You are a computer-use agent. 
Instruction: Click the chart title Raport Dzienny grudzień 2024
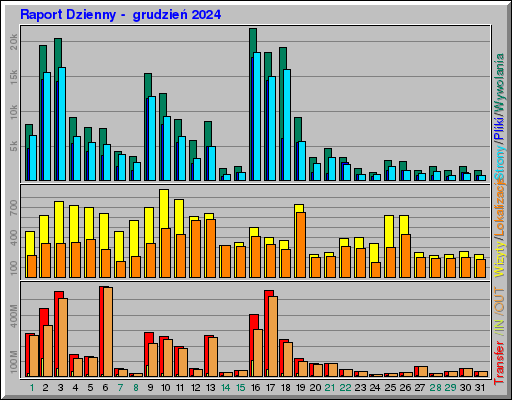pos(120,15)
